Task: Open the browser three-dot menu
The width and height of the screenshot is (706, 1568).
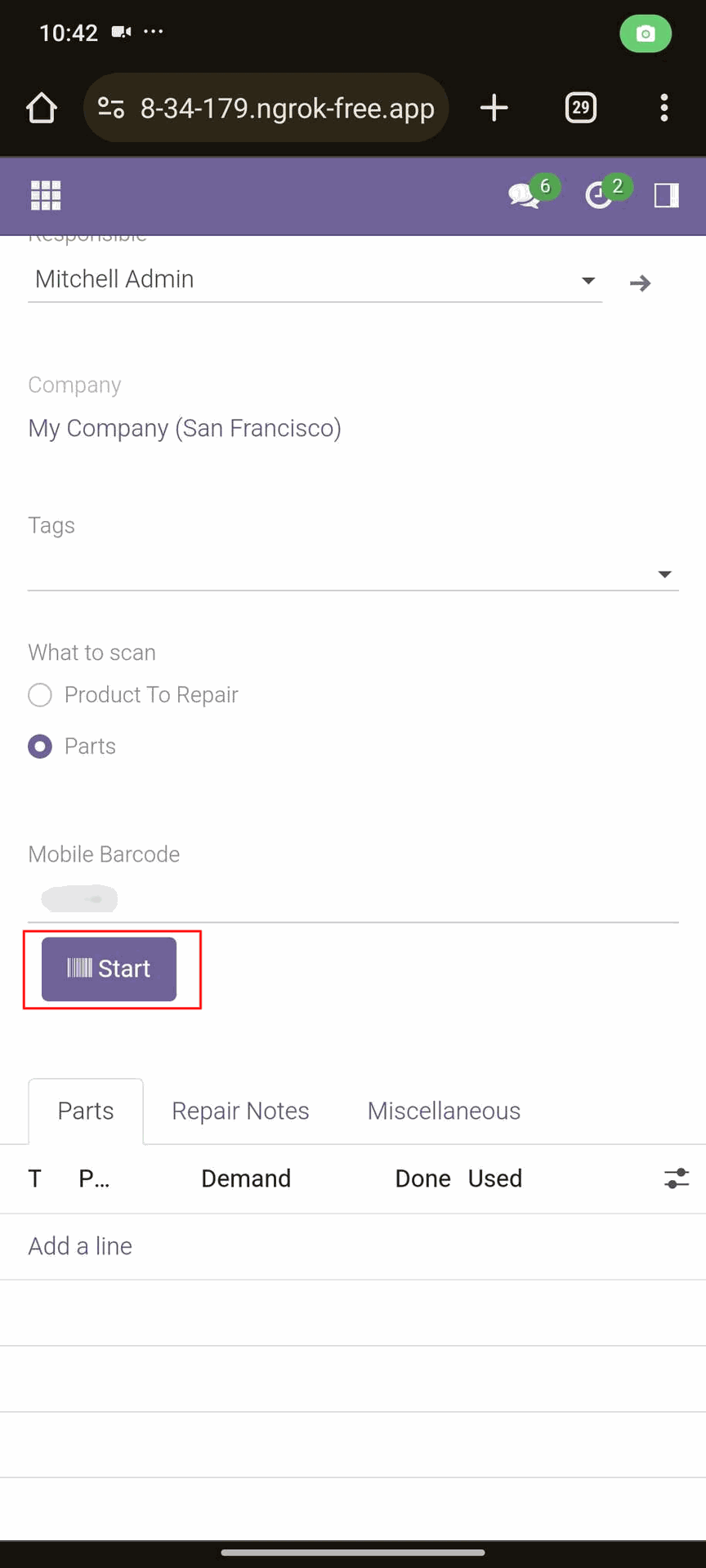Action: (664, 108)
